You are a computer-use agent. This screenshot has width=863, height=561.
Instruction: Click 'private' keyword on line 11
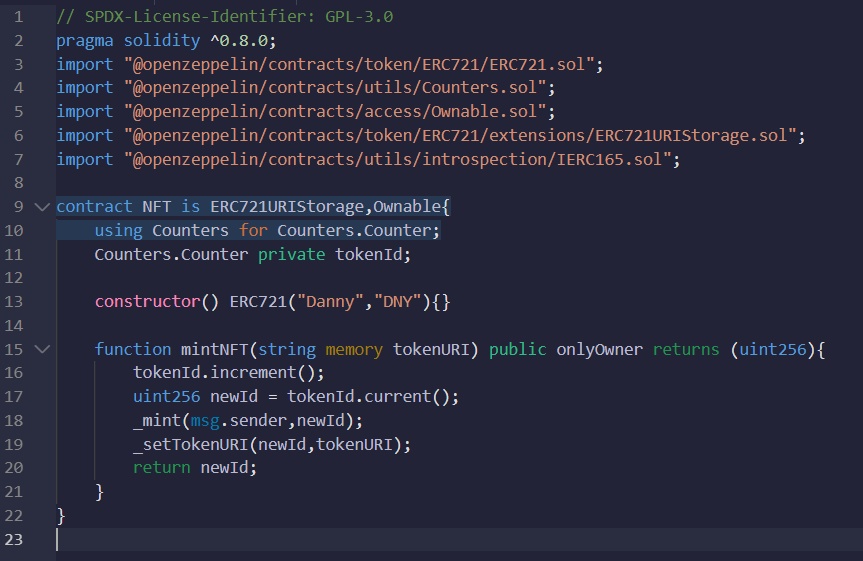coord(292,254)
